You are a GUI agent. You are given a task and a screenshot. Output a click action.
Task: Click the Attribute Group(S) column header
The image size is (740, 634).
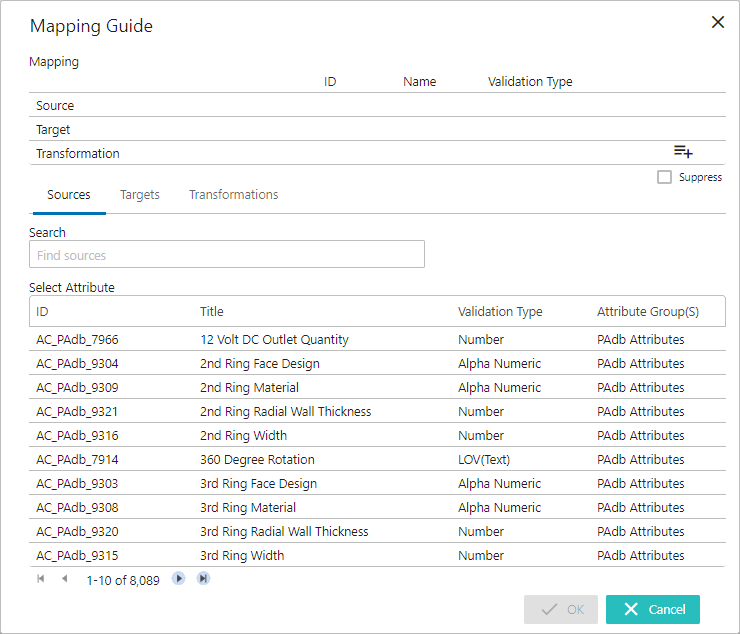pos(647,311)
